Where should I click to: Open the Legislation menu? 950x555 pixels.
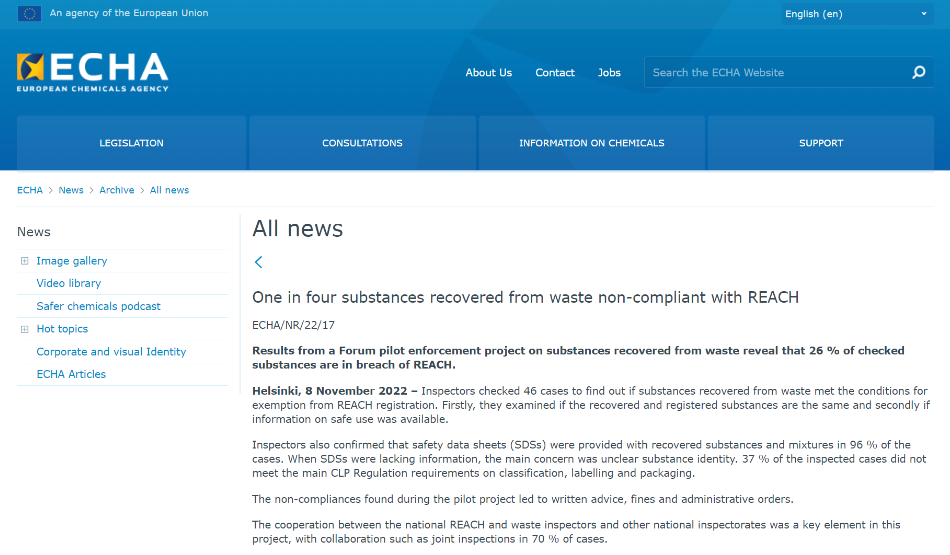click(131, 143)
